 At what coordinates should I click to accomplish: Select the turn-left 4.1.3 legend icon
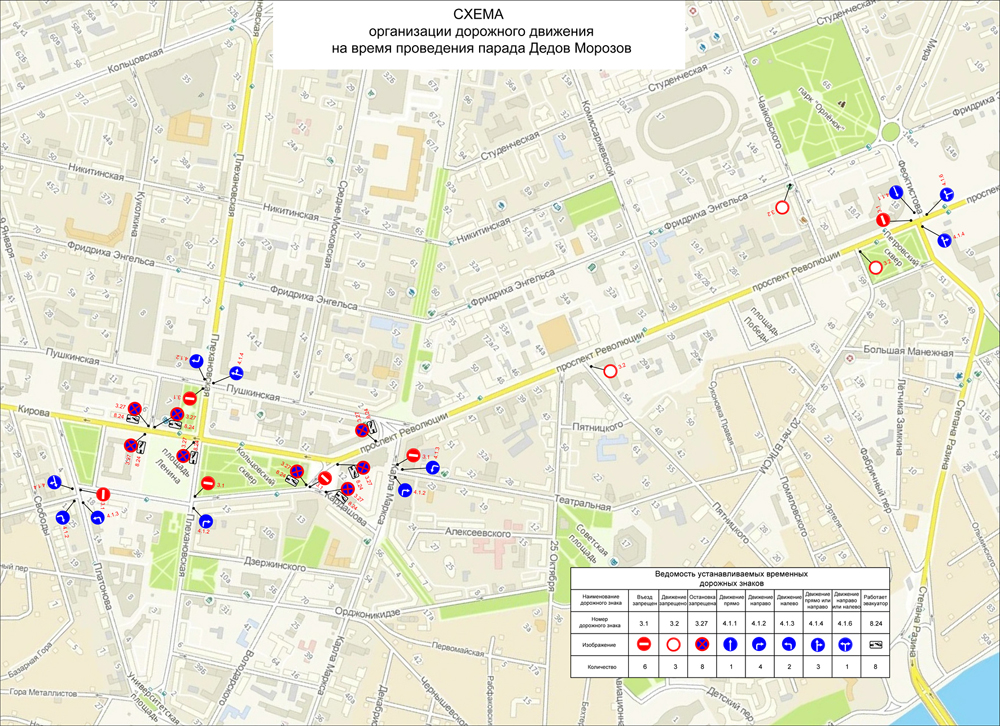point(789,644)
